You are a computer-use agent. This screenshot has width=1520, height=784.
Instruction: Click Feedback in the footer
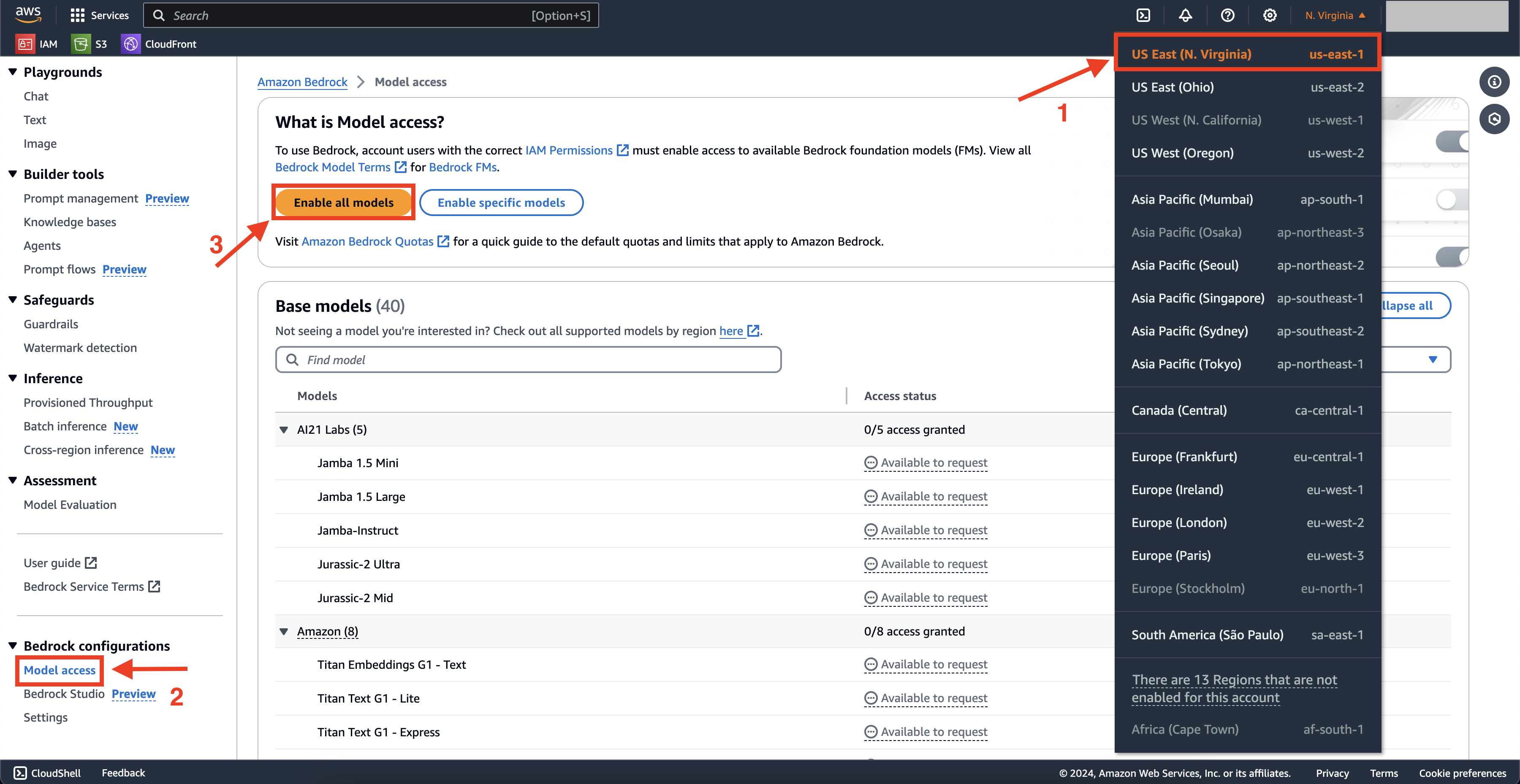click(x=123, y=773)
